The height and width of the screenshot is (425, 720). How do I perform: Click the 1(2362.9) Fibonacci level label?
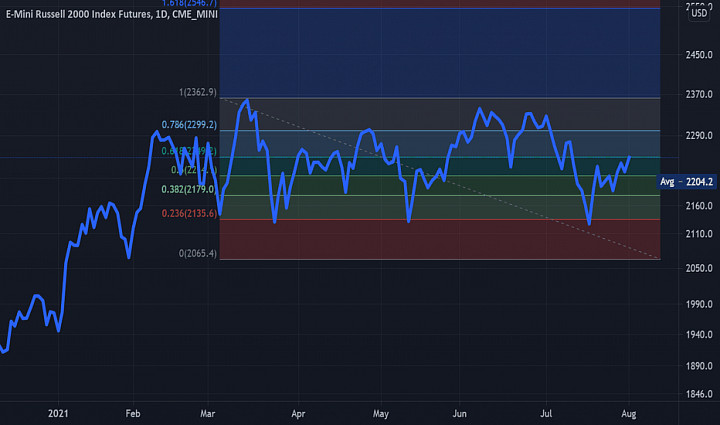pos(197,92)
